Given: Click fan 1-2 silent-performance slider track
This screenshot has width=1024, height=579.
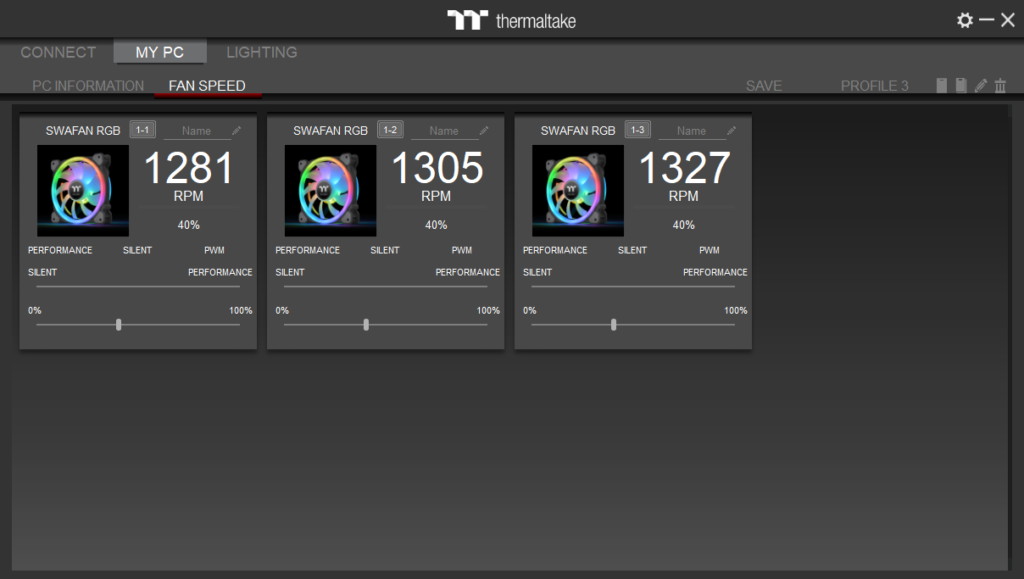Looking at the screenshot, I should click(385, 286).
